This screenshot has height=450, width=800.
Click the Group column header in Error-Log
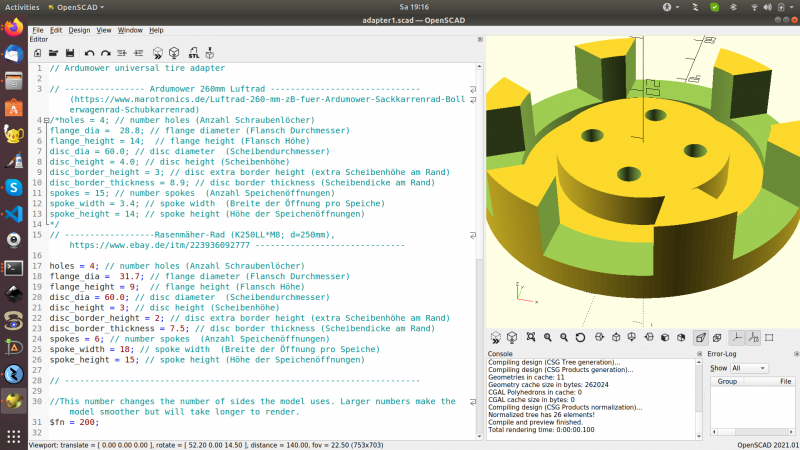727,381
